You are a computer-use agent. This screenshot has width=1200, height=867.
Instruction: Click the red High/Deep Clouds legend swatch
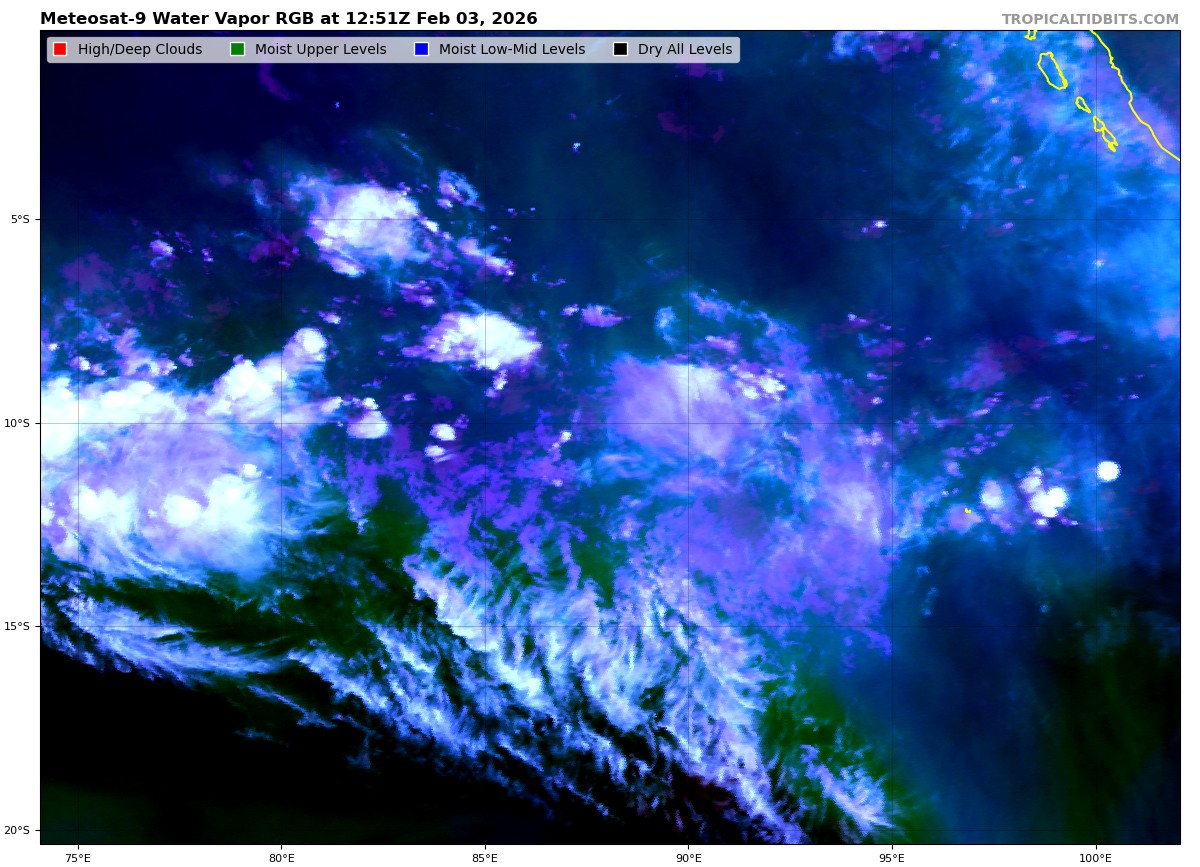[60, 49]
